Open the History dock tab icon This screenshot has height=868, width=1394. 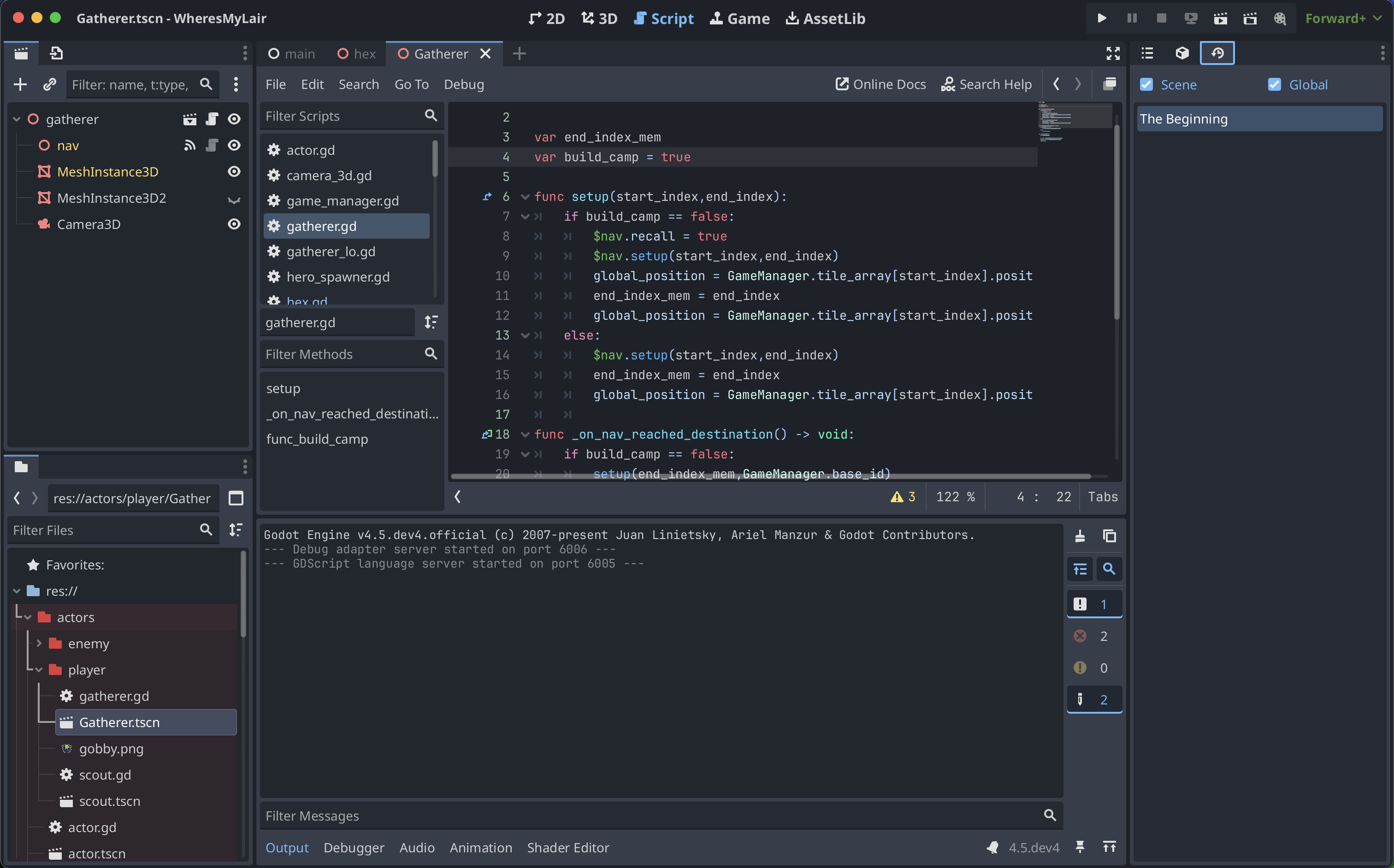(1217, 53)
